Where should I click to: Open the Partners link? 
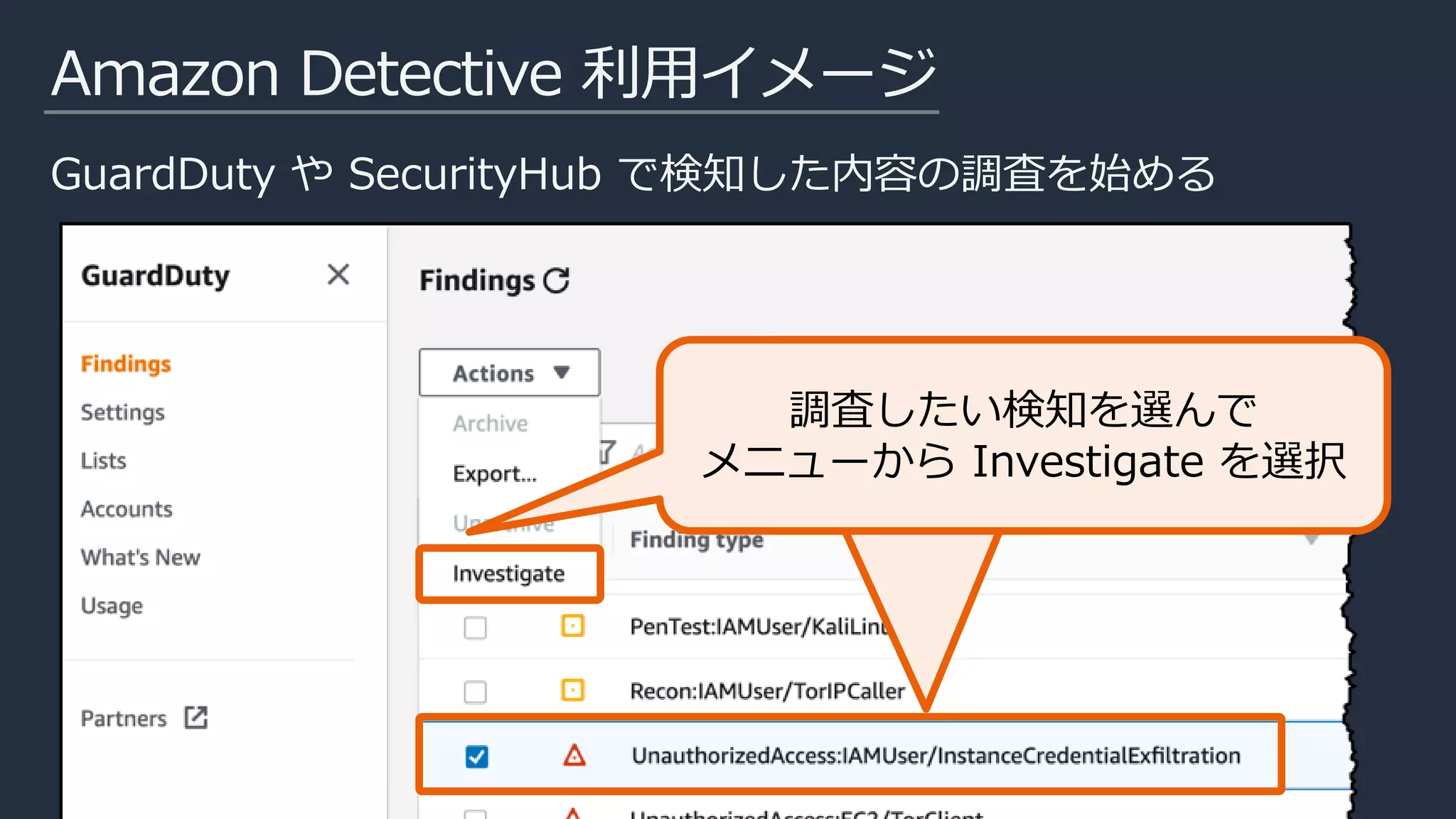pos(124,719)
